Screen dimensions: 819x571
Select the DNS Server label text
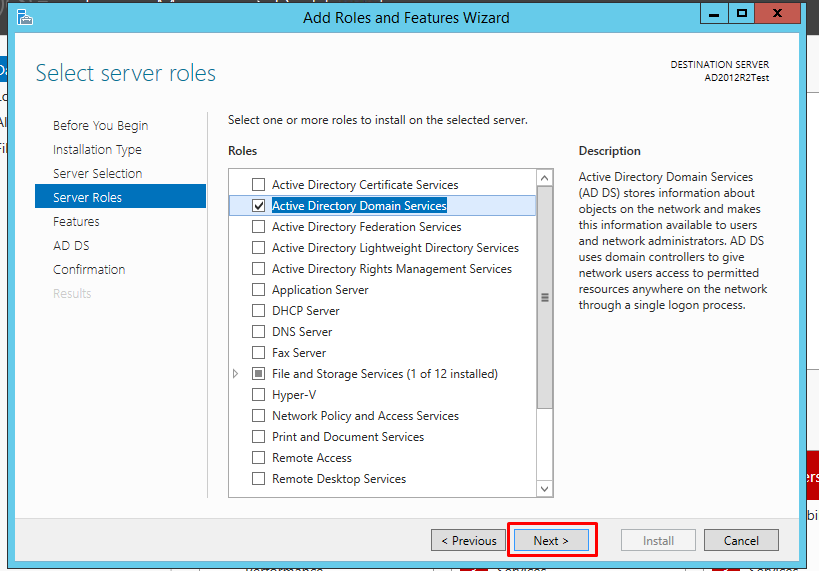[x=302, y=332]
